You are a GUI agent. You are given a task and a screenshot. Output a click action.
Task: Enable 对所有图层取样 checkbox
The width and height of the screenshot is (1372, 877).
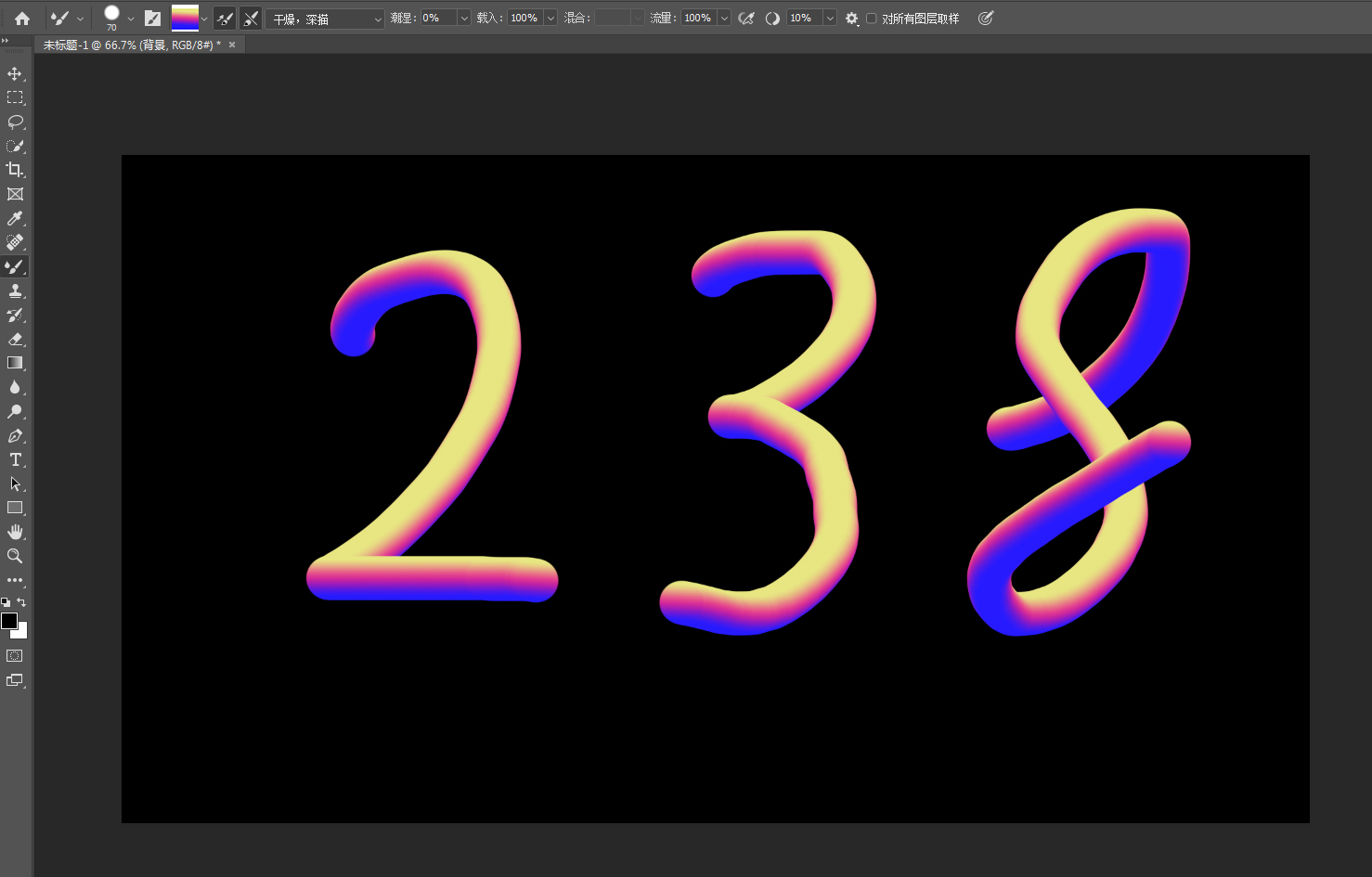[x=872, y=19]
